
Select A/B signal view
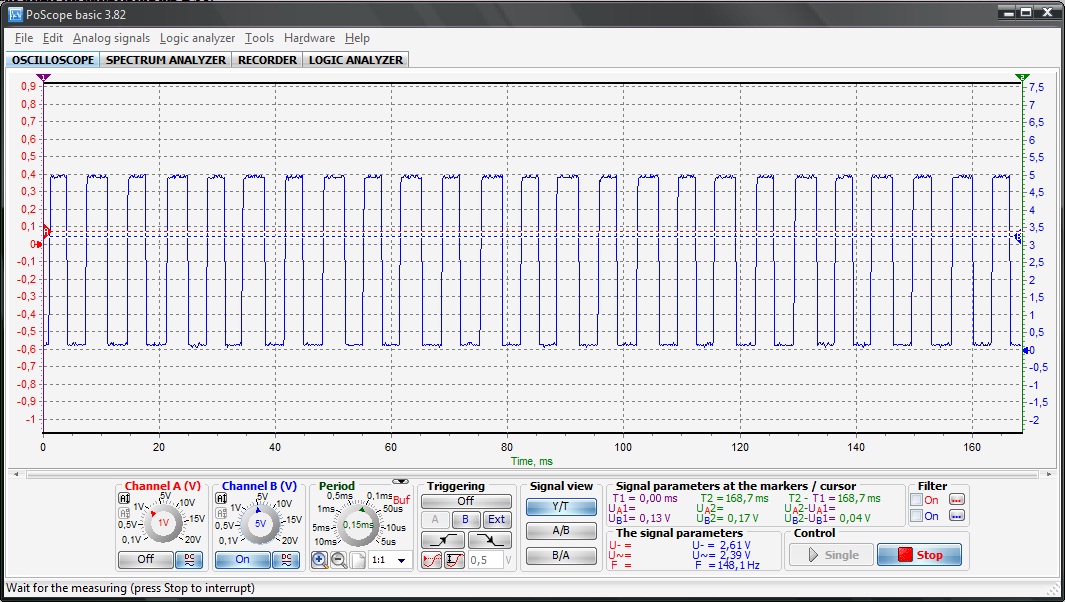pyautogui.click(x=561, y=531)
